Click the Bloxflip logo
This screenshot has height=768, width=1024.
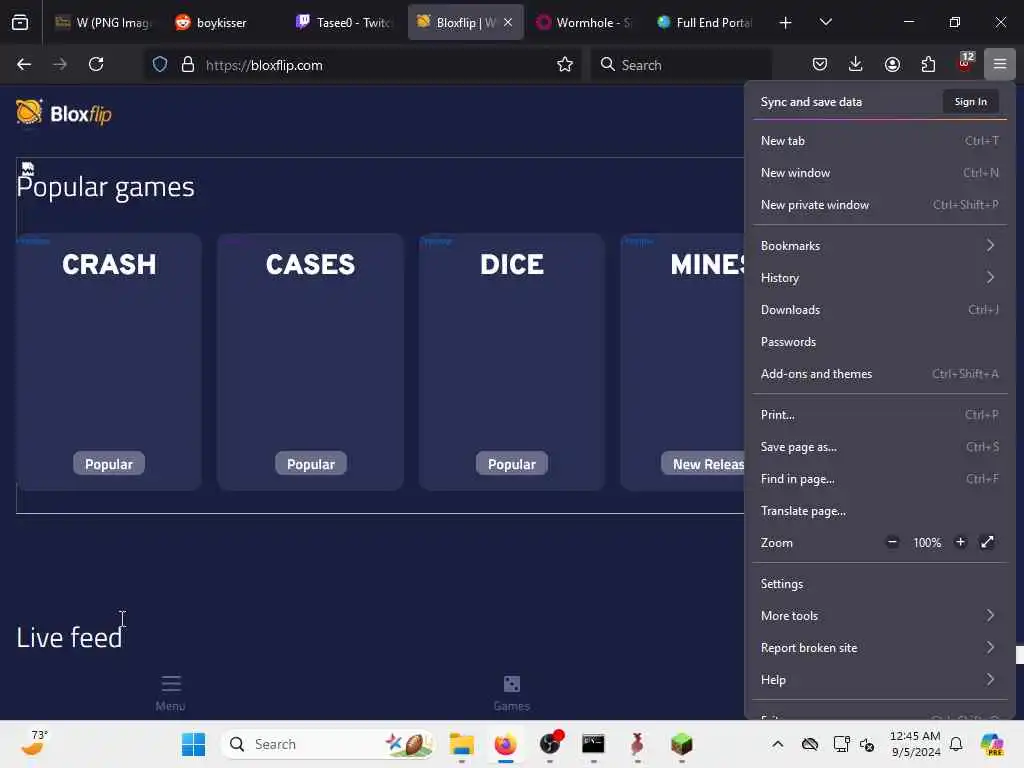(63, 113)
